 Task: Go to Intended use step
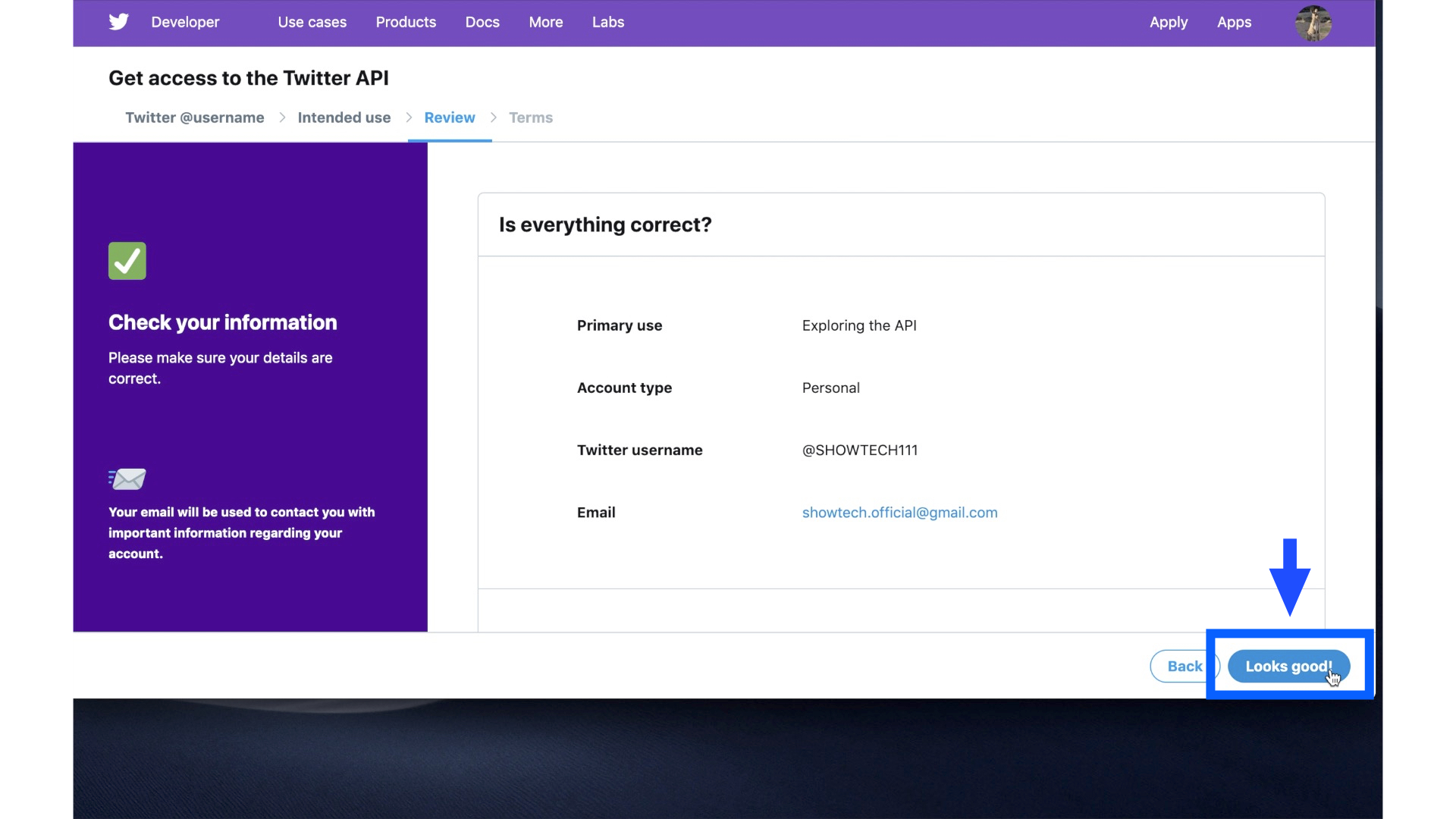(344, 118)
